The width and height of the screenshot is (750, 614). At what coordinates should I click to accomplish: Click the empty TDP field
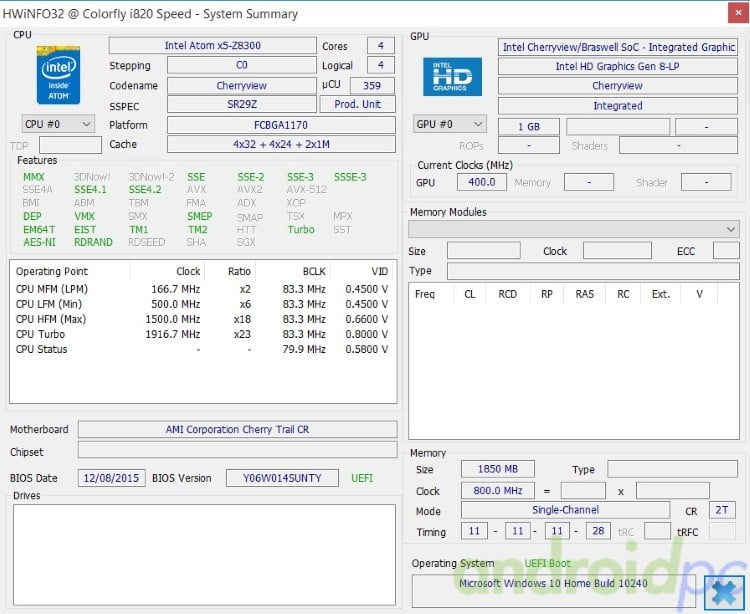coord(70,145)
